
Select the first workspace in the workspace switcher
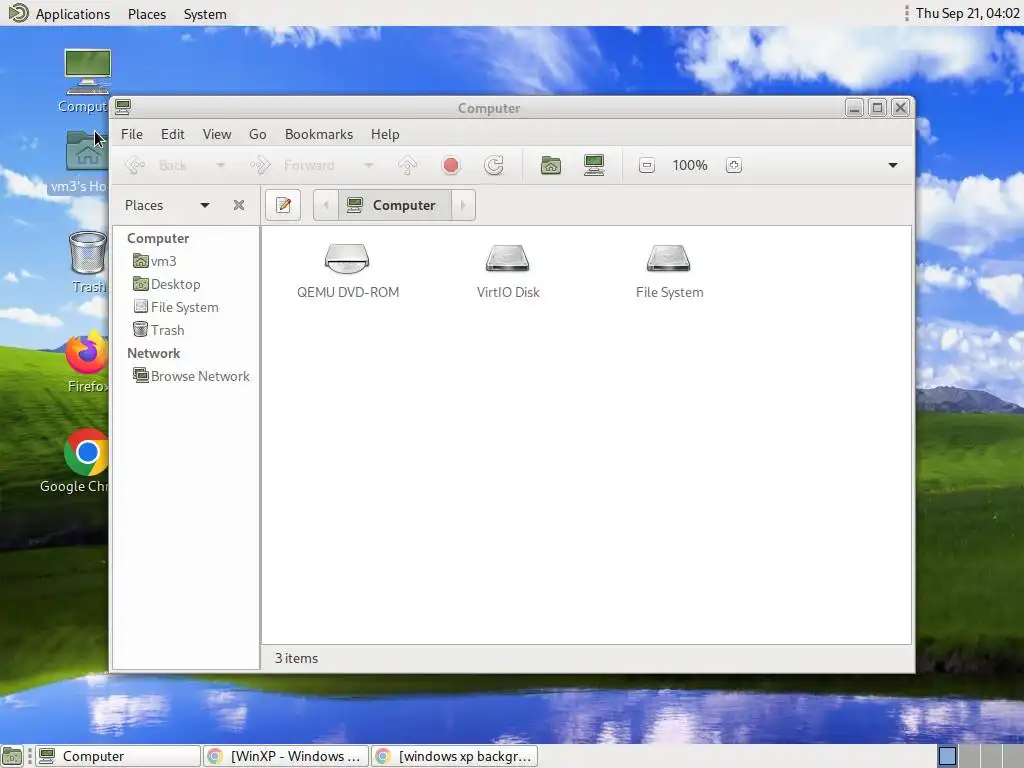pos(947,756)
